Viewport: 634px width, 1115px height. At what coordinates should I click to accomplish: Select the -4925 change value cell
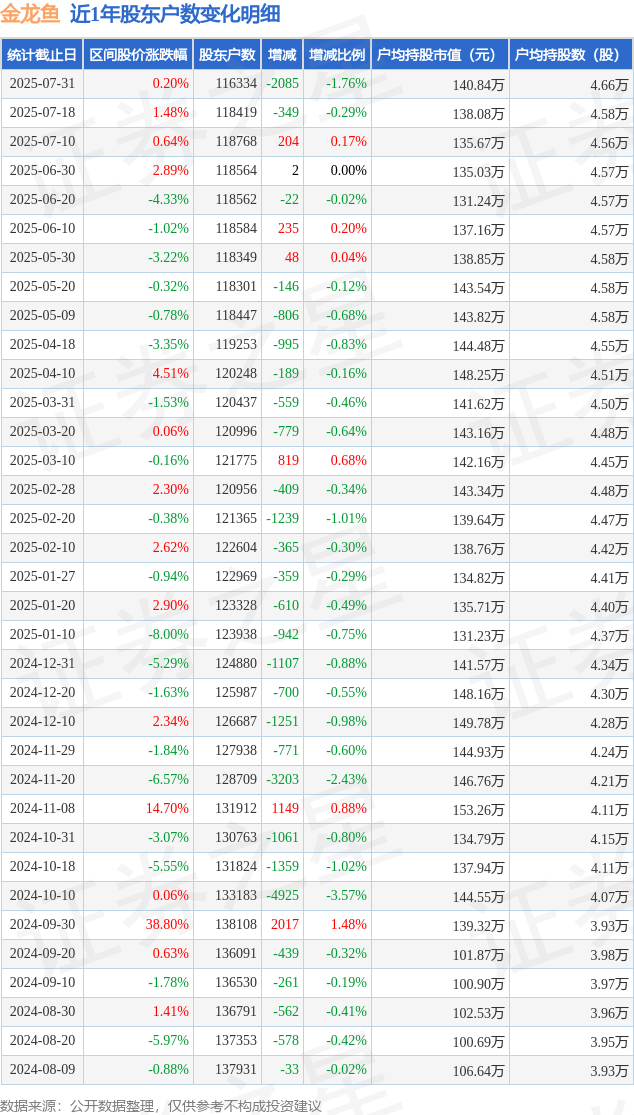[x=283, y=895]
